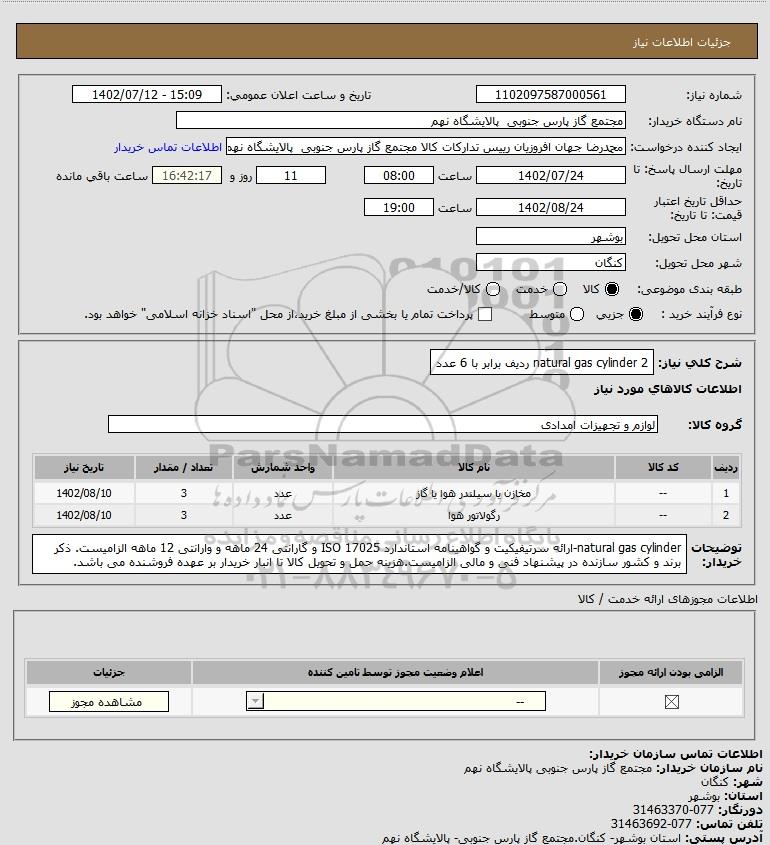This screenshot has width=770, height=845.
Task: Click the جزئیات اطلاعات نیاز title bar
Action: pyautogui.click(x=387, y=41)
